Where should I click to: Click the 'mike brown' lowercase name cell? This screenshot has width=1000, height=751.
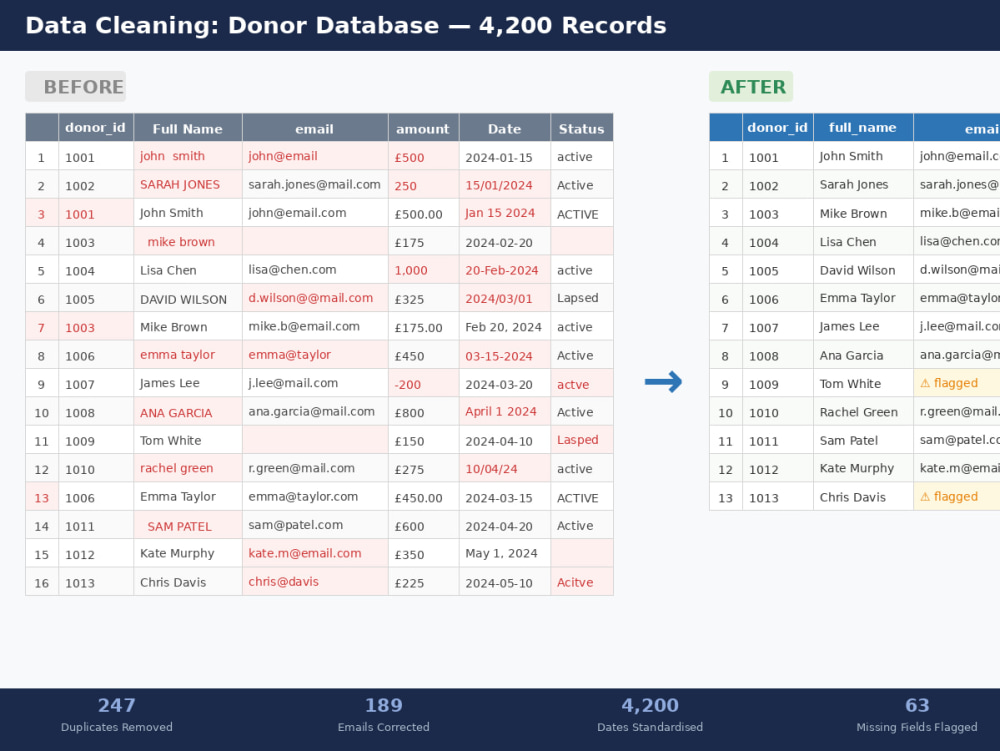188,242
